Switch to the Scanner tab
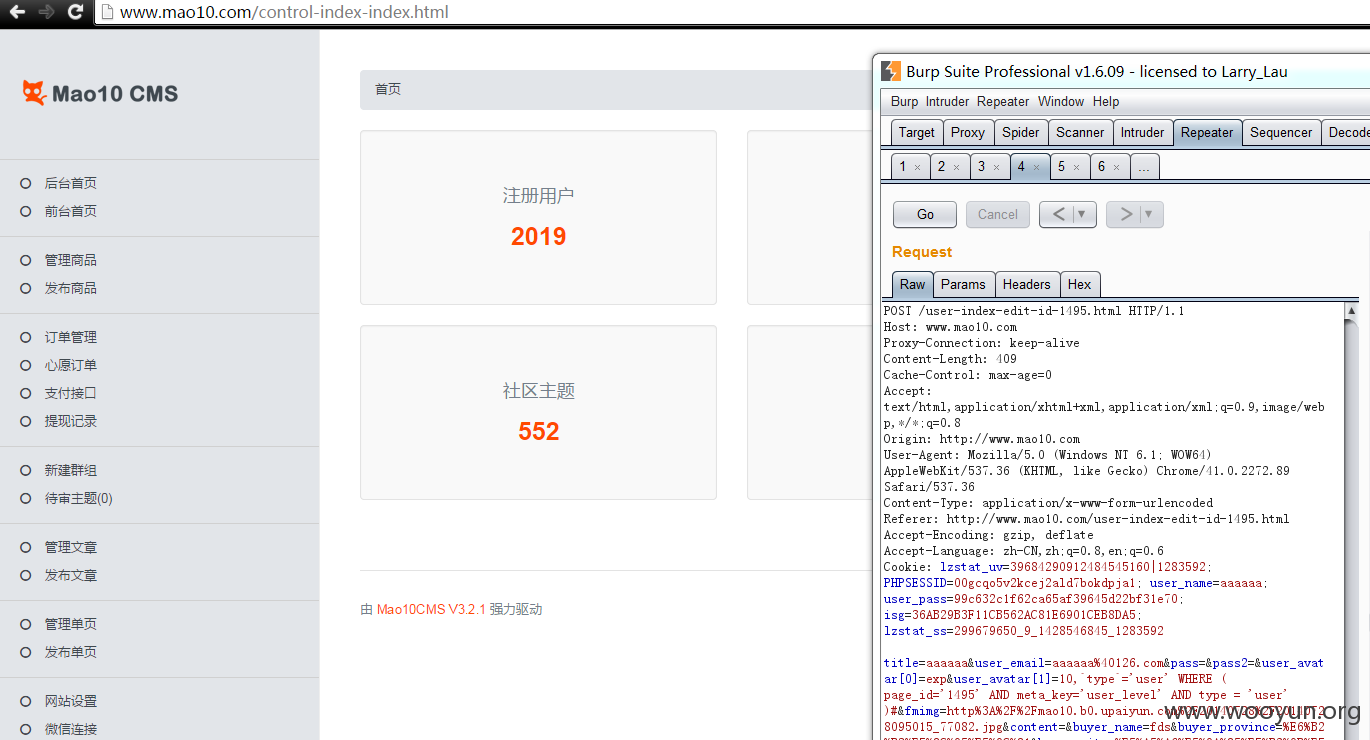The image size is (1370, 740). [1080, 132]
